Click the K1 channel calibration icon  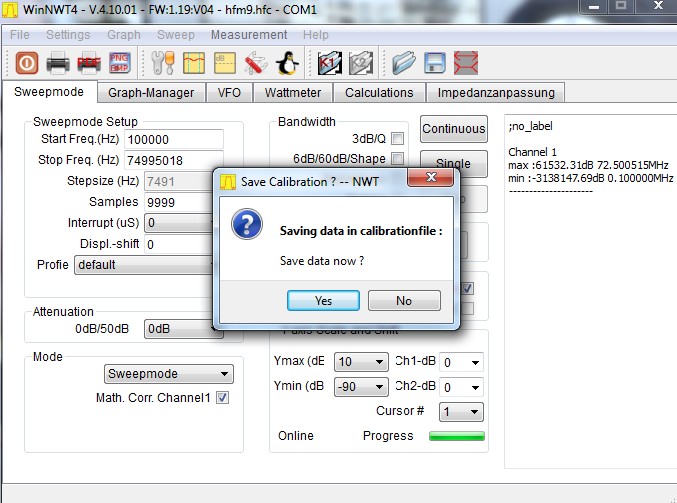coord(329,63)
